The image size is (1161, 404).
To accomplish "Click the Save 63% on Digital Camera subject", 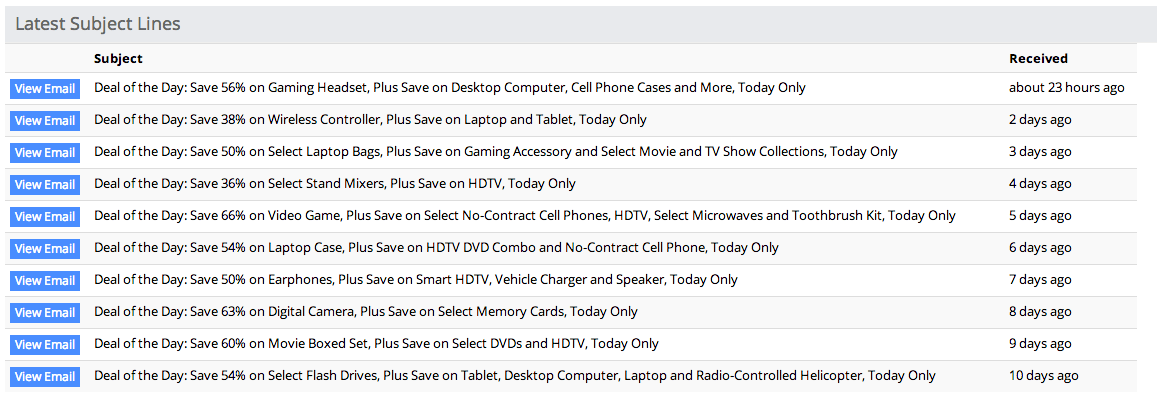I will 366,312.
